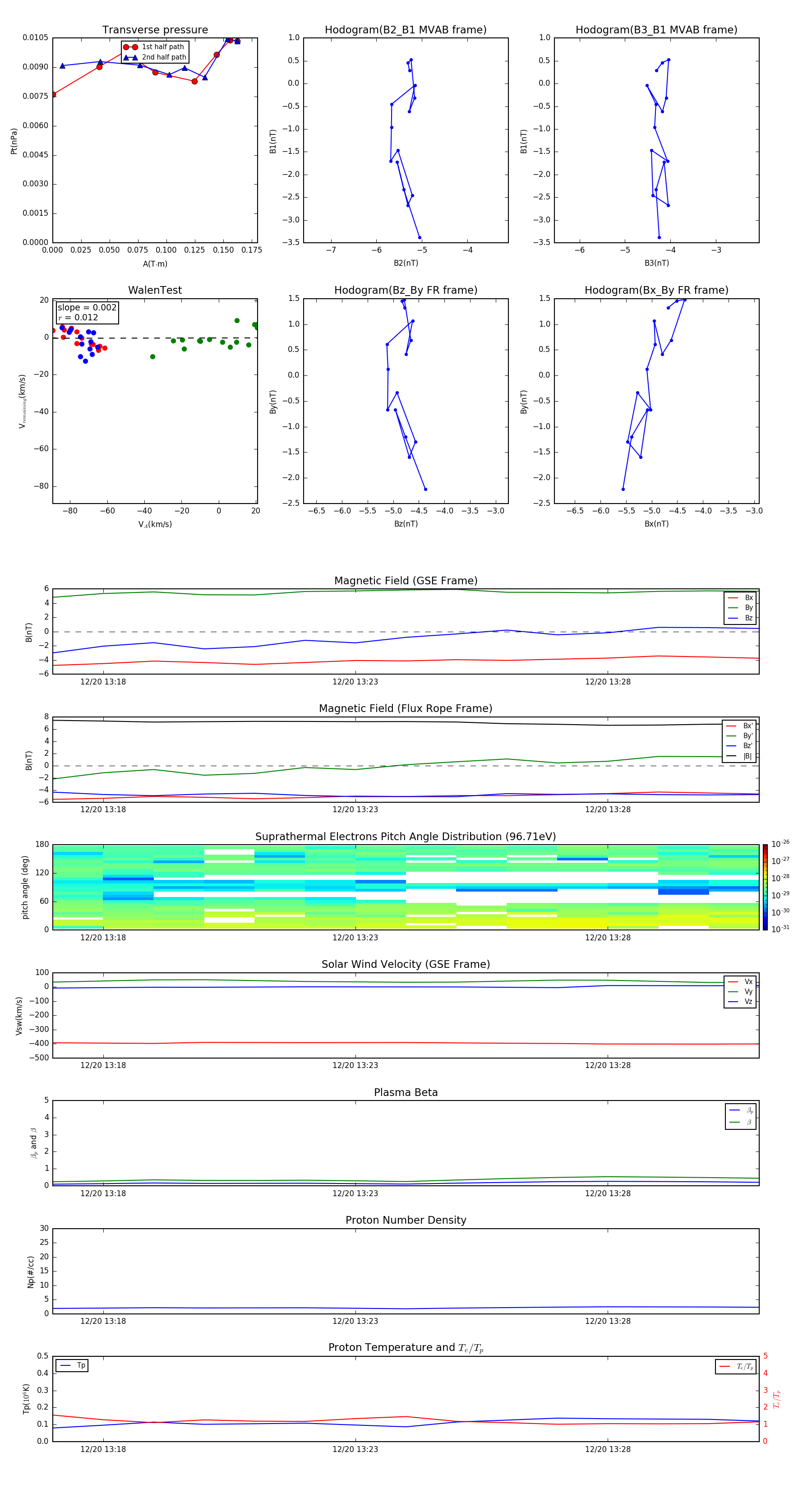Click the "Bz(nT)" x-axis label
This screenshot has height=1489, width=812.
[406, 524]
